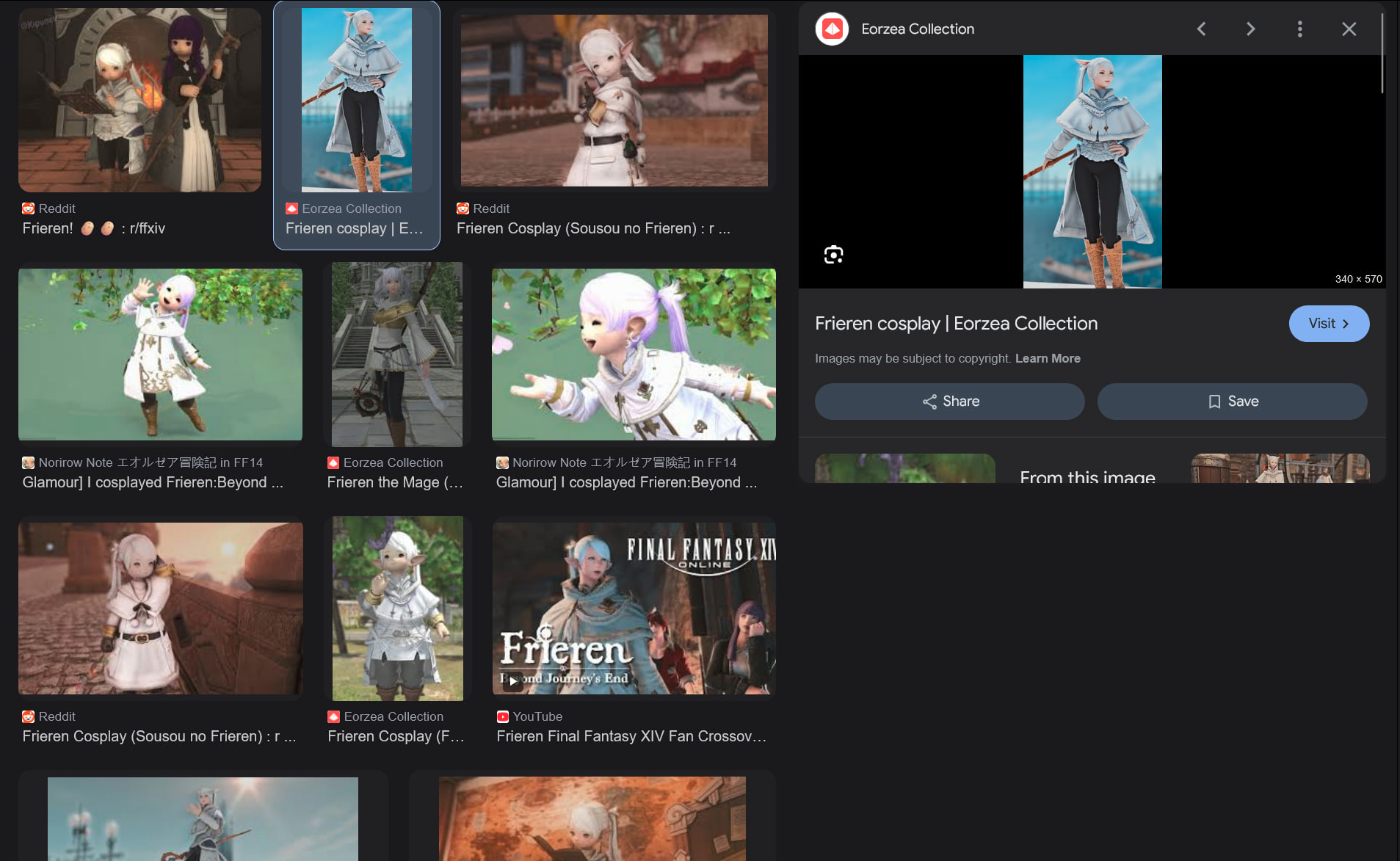Open first Norirow Note waving character thumbnail
Image resolution: width=1400 pixels, height=861 pixels.
coord(160,355)
